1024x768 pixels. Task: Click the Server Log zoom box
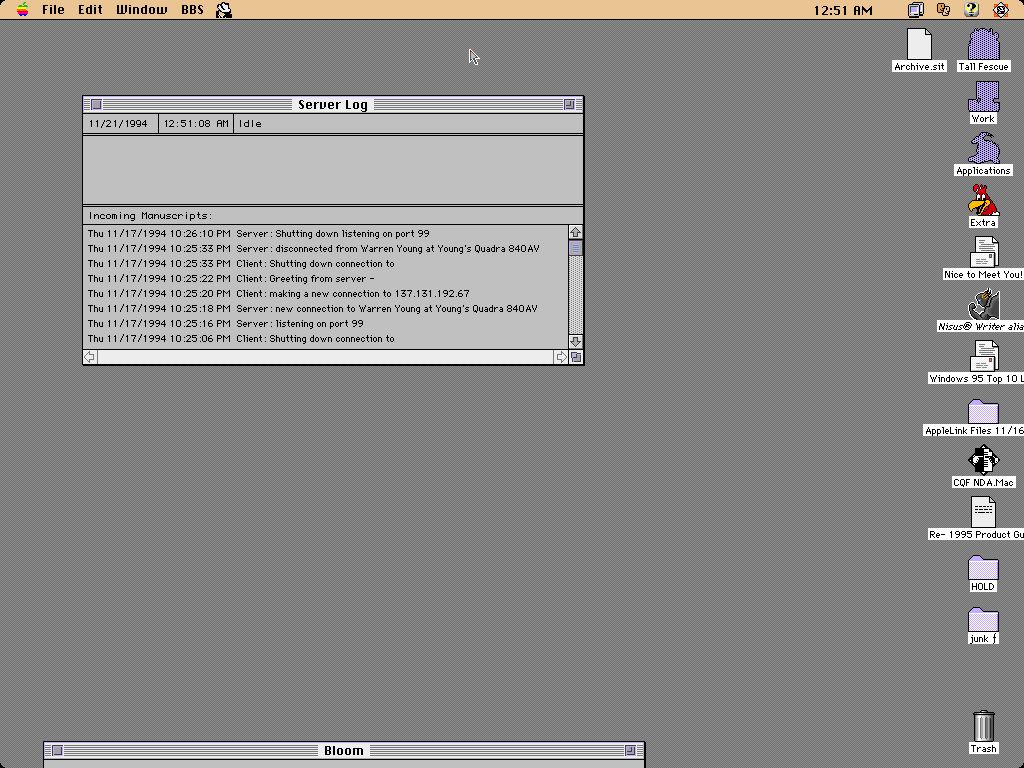[569, 104]
